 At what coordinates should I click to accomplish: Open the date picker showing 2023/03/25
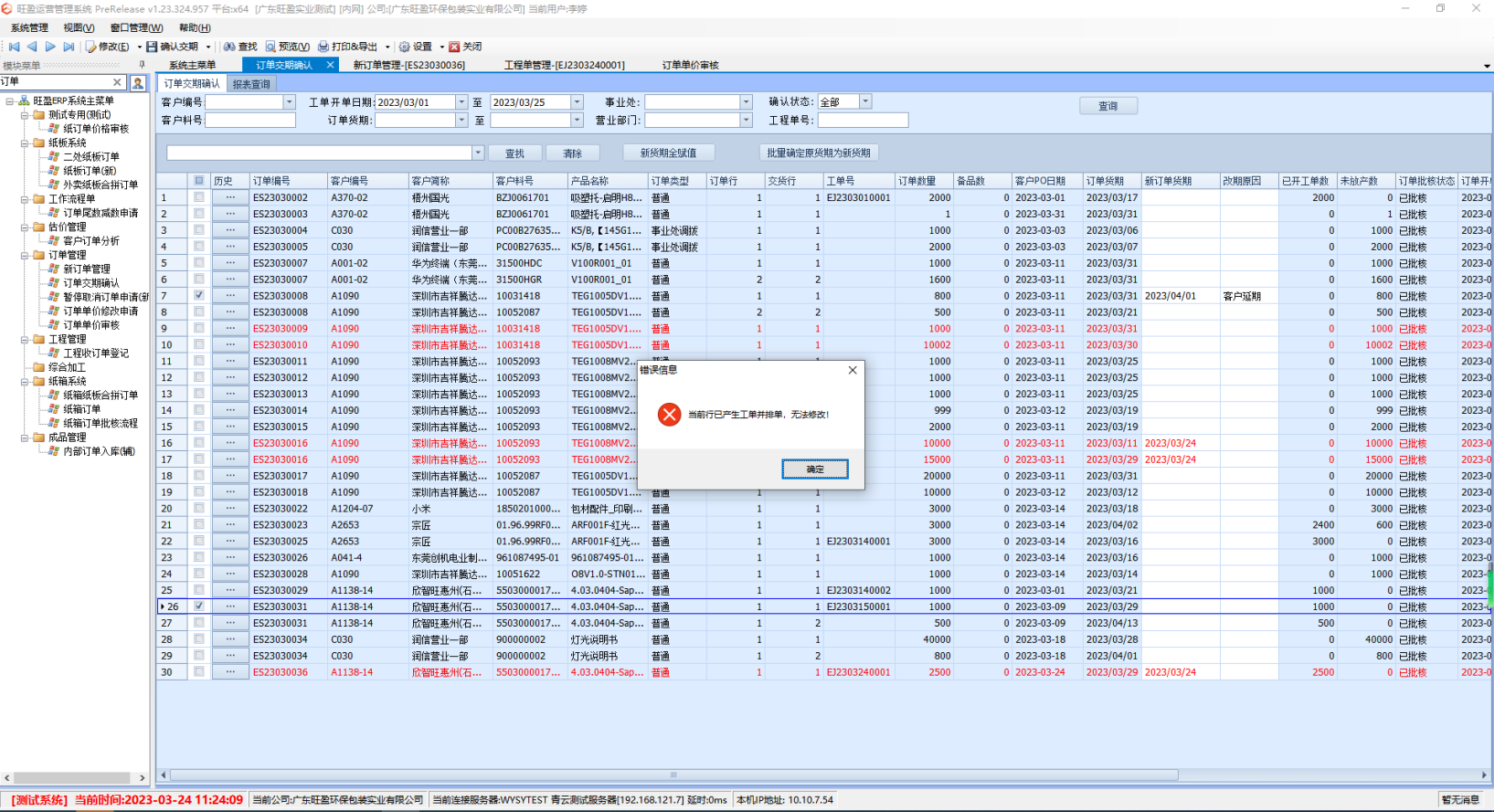(577, 102)
